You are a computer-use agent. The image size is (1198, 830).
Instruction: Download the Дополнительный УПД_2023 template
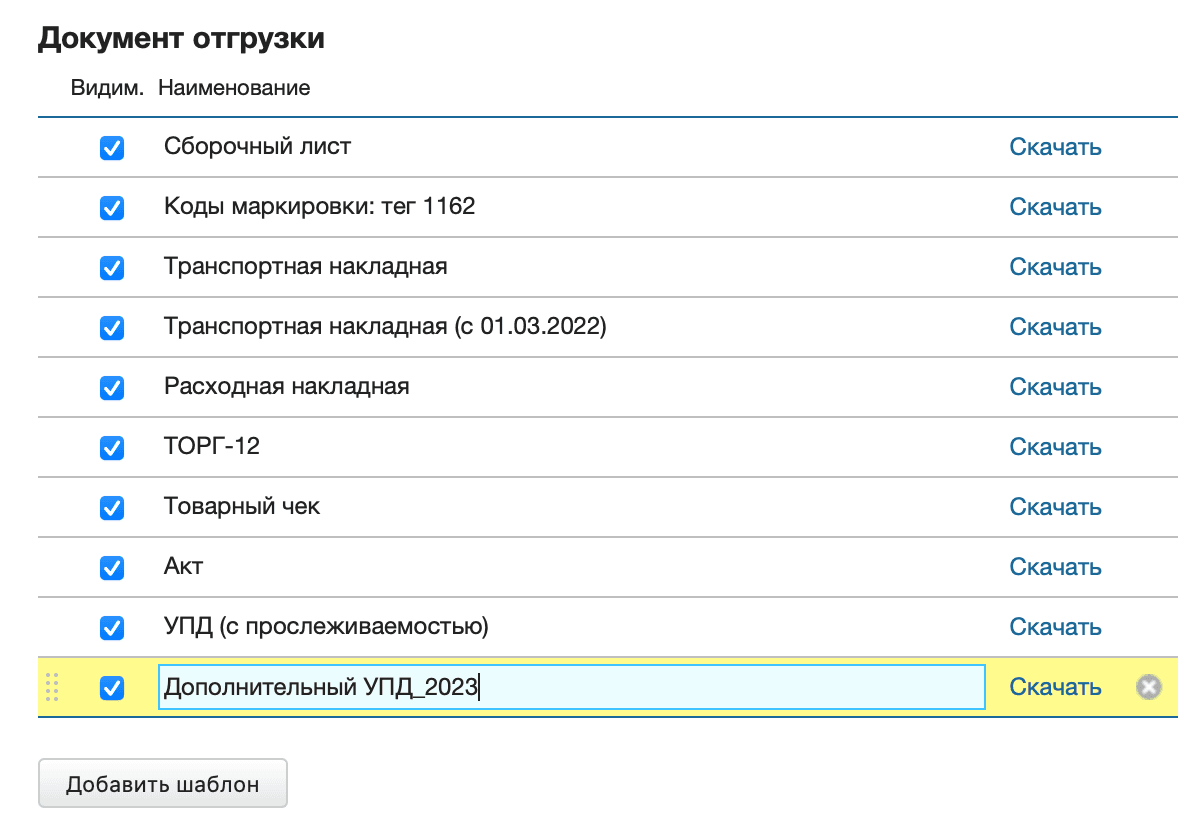click(x=1055, y=687)
